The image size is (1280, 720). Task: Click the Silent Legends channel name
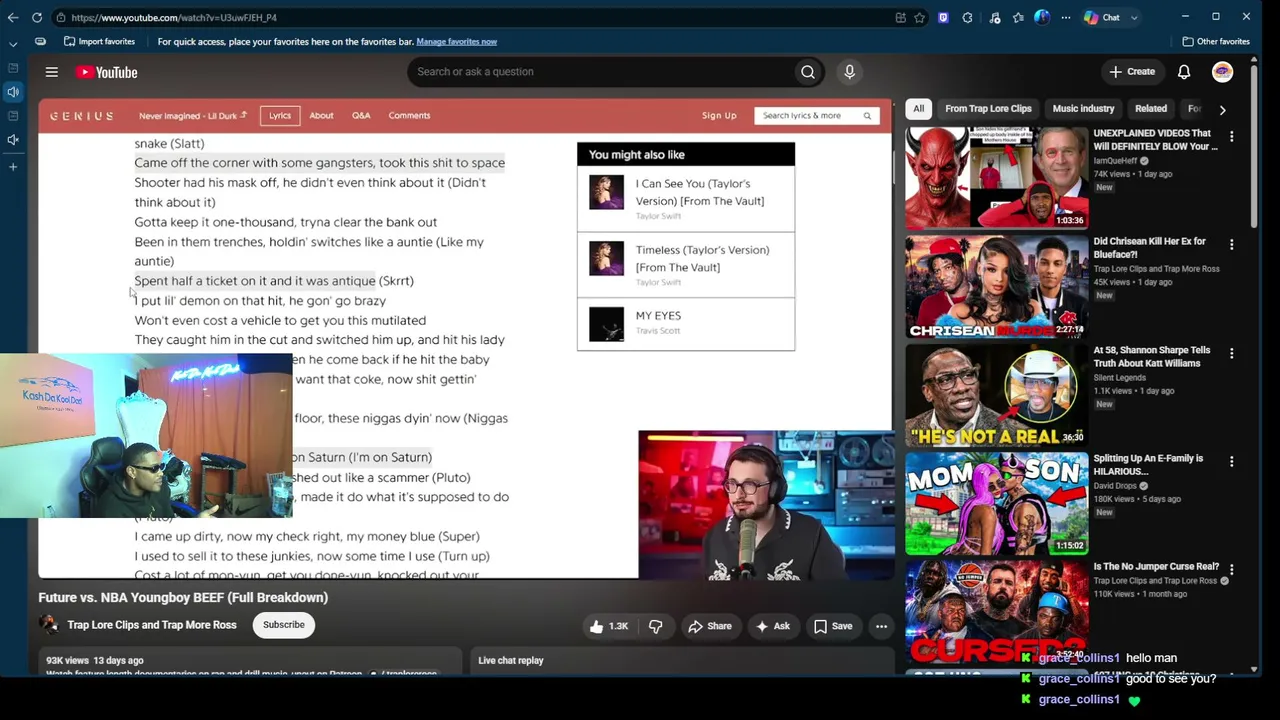coord(1120,378)
